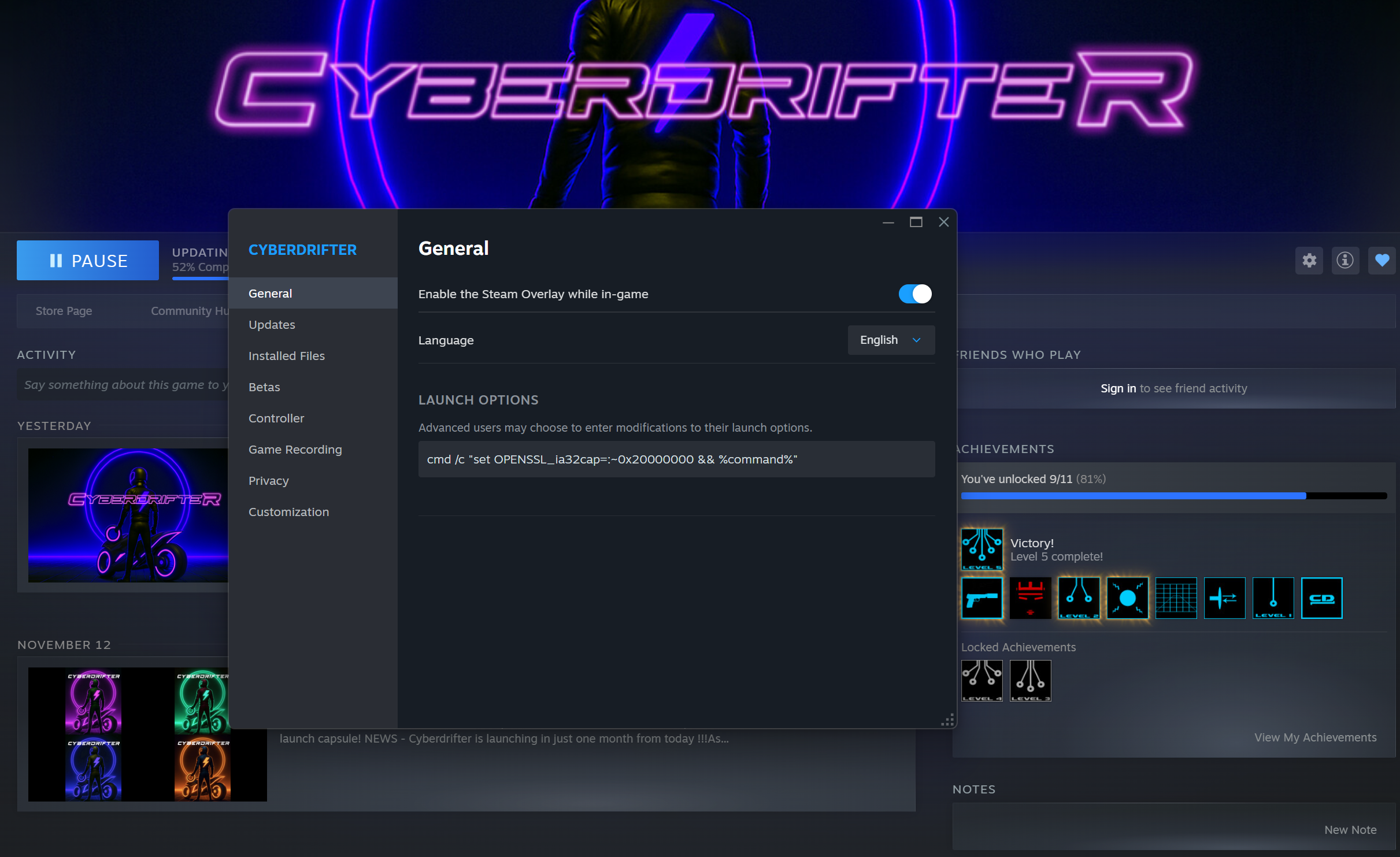This screenshot has height=857, width=1400.
Task: Select the cyan pistol achievement icon
Action: [982, 598]
